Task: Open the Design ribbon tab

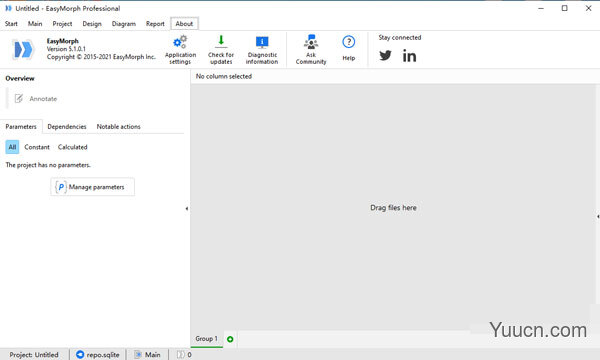Action: [x=92, y=24]
